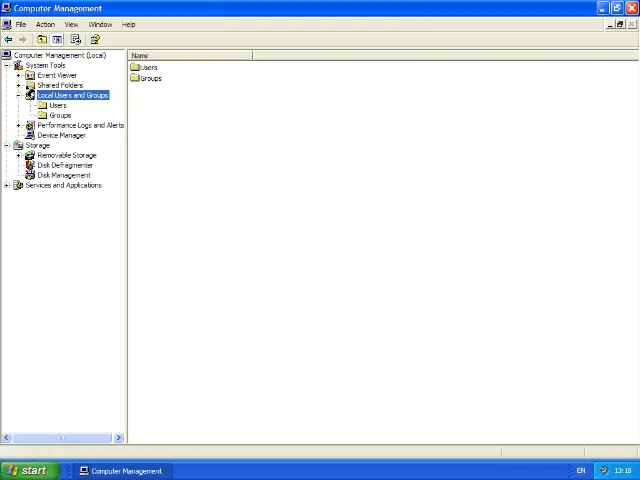Click the Shared Folders icon in tree
Image resolution: width=640 pixels, height=480 pixels.
pos(30,85)
